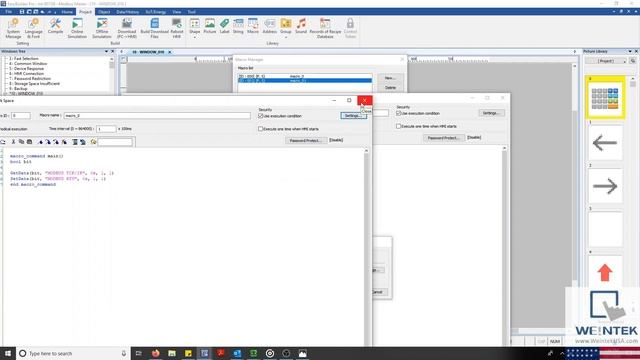Open Firefox from the taskbar
640x360 pixels.
tap(156, 353)
